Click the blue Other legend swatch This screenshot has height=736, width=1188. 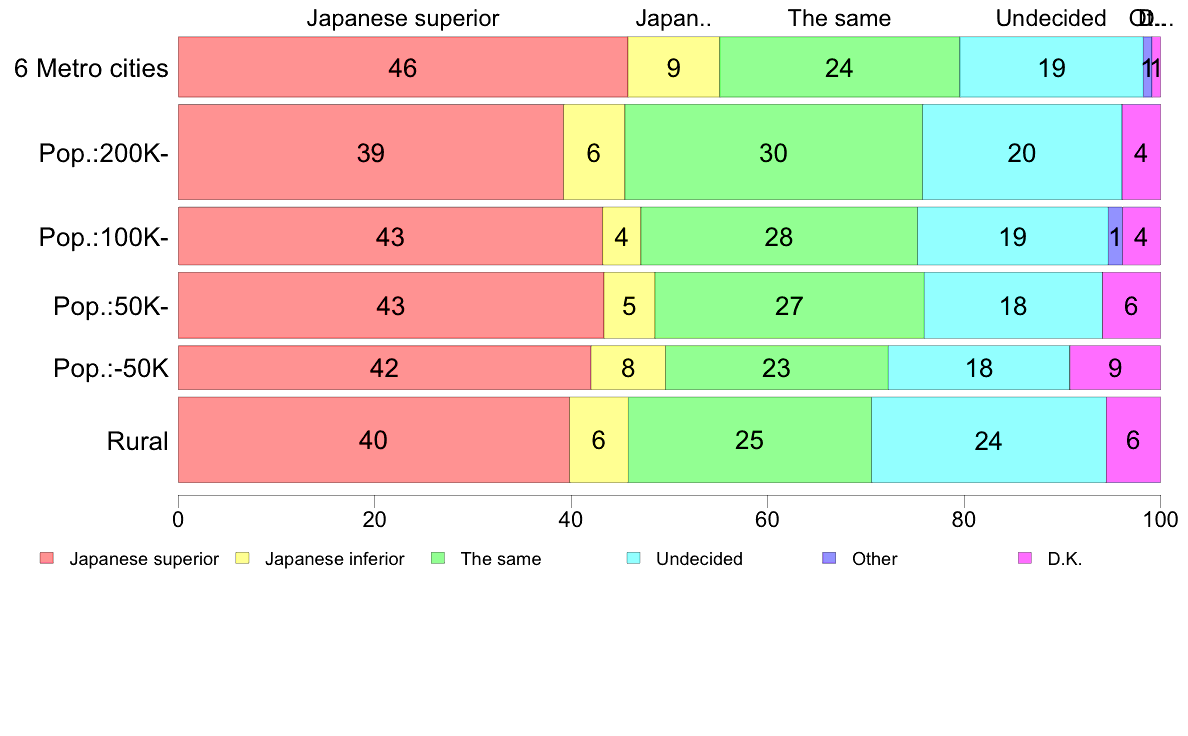[x=830, y=559]
